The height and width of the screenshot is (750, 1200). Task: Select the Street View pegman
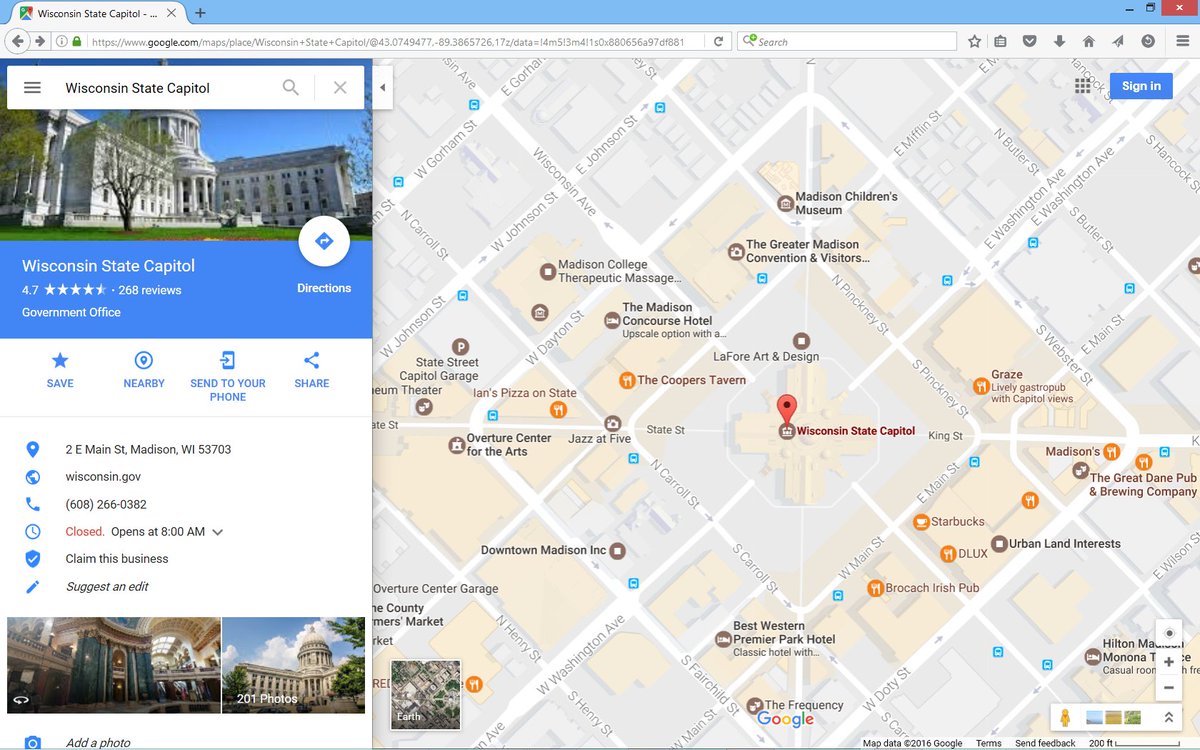coord(1065,718)
